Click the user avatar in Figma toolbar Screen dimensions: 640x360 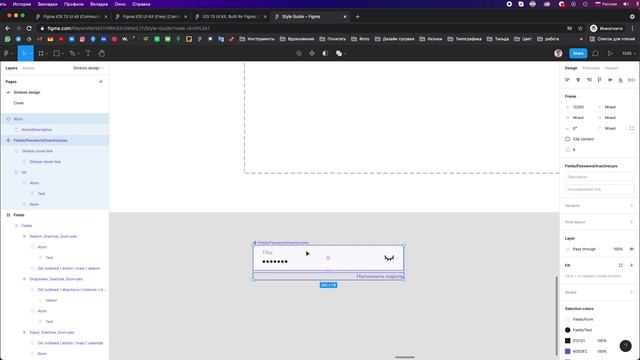pos(558,53)
